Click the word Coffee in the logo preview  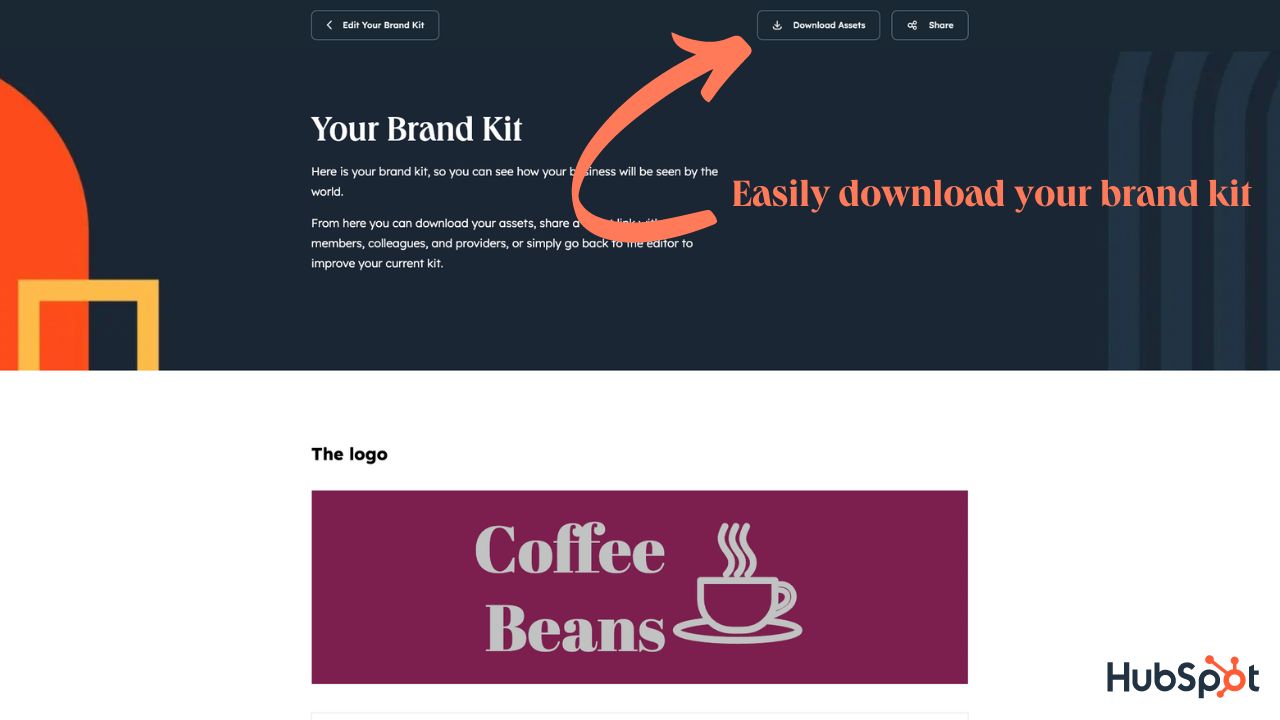click(x=570, y=549)
